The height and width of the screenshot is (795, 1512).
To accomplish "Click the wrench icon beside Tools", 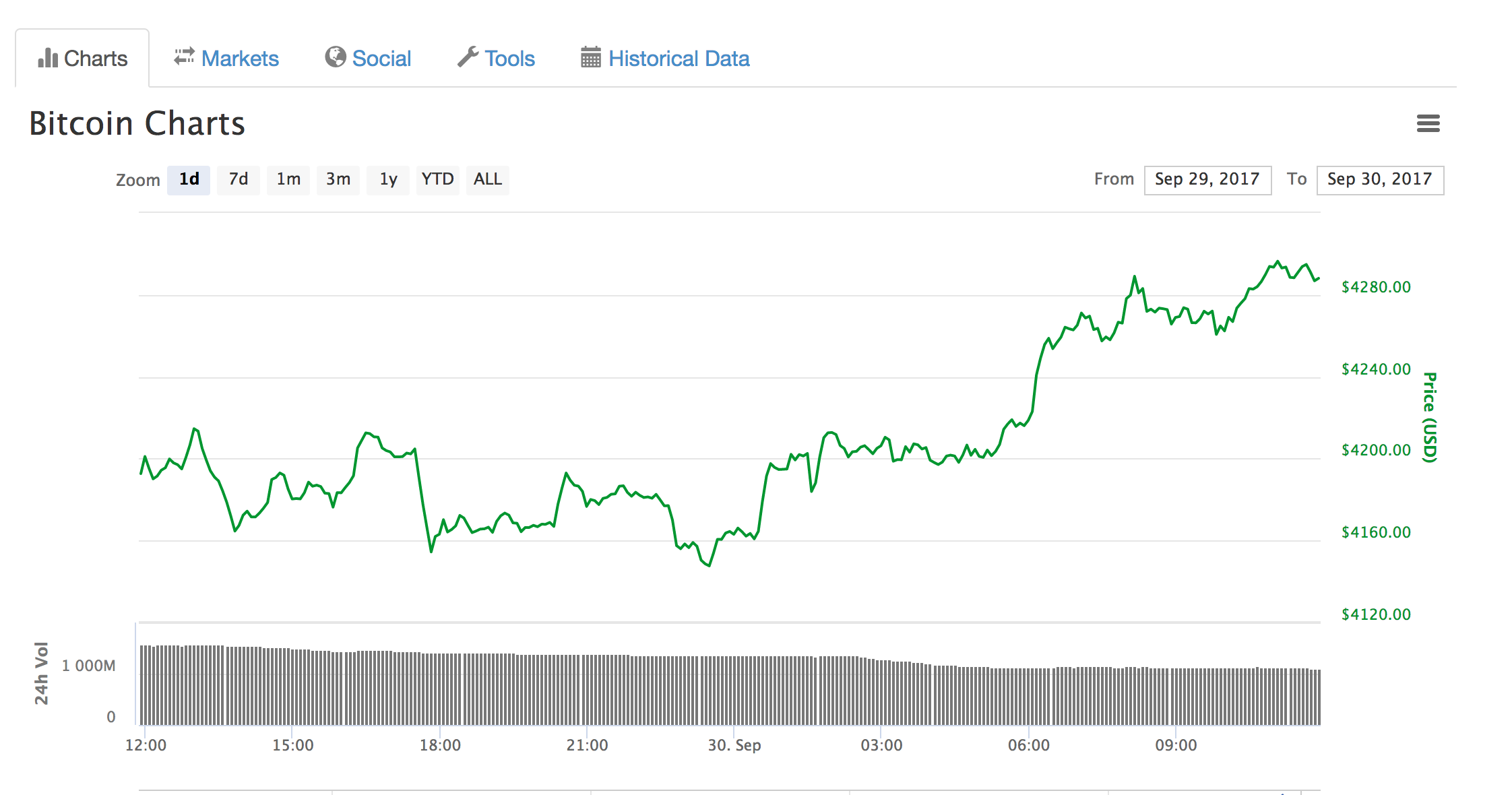I will [x=468, y=57].
